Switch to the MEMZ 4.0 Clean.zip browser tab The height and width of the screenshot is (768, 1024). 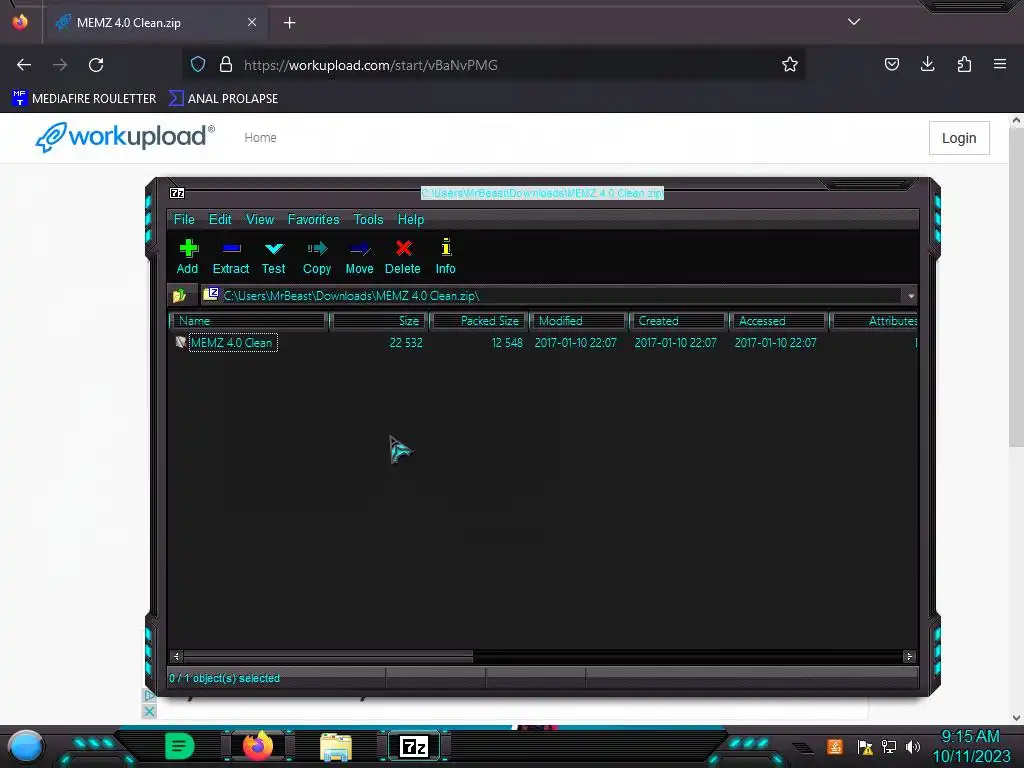click(x=155, y=23)
